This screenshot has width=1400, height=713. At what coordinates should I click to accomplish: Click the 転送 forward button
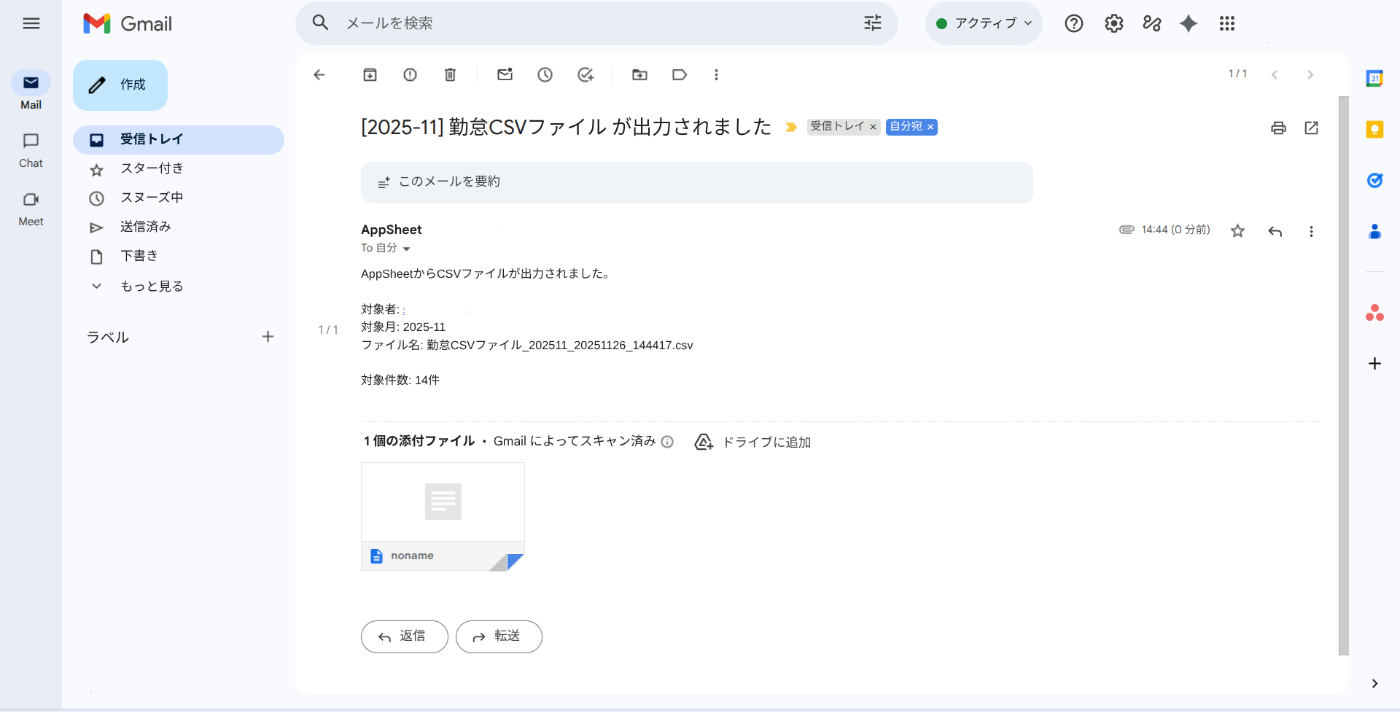(499, 636)
